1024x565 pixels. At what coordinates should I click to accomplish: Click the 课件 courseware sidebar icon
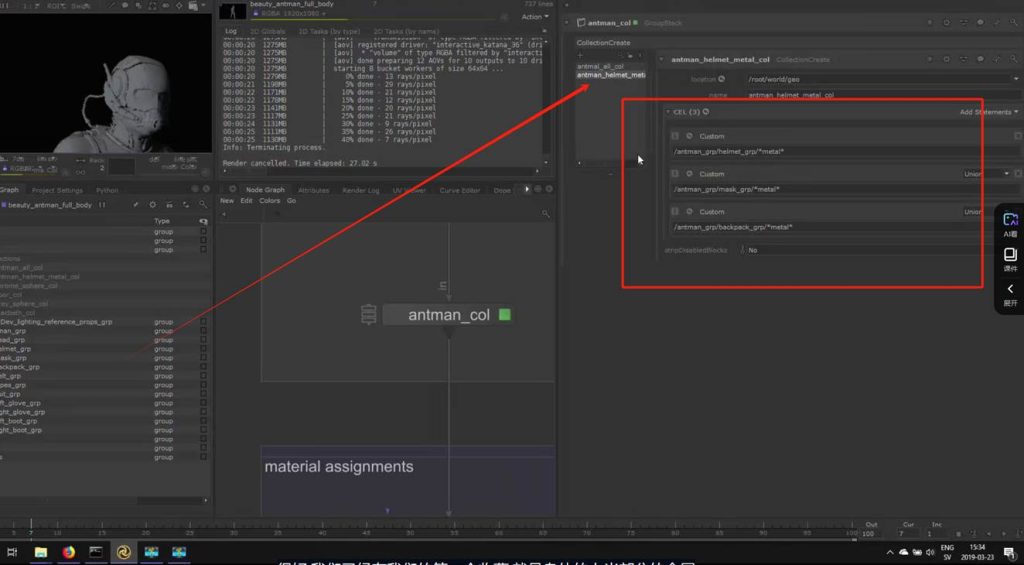click(x=1010, y=258)
